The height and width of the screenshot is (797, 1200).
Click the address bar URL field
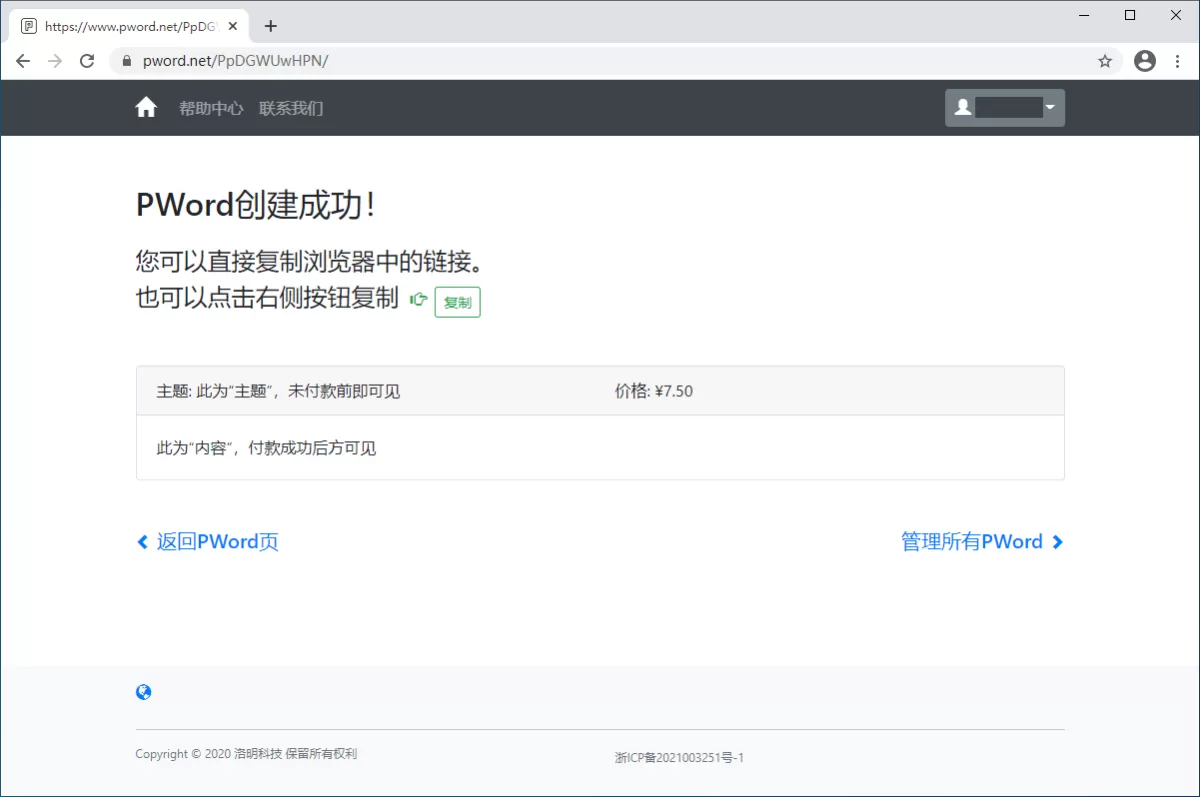tap(600, 61)
